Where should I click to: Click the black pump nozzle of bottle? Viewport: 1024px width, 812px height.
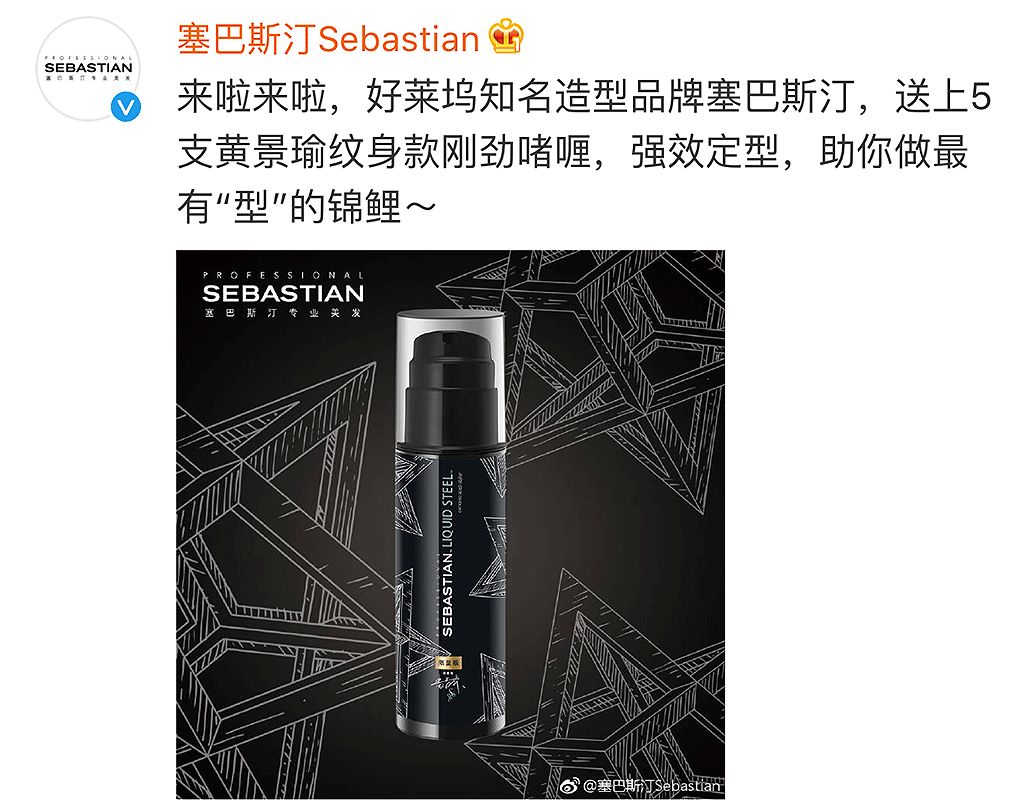pyautogui.click(x=451, y=387)
